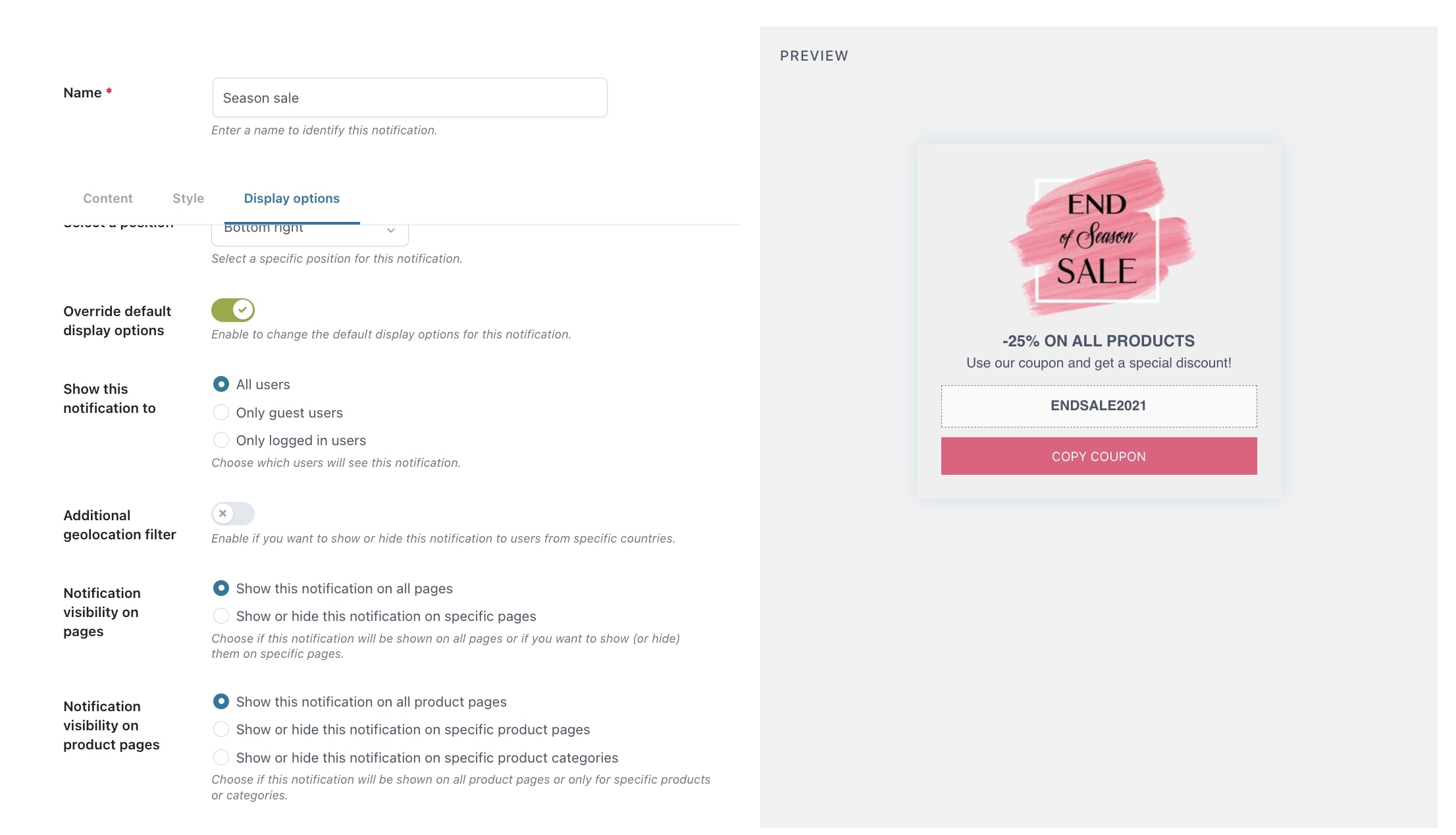Viewport: 1456px width, 835px height.
Task: Click the Display options tab
Action: click(x=292, y=198)
